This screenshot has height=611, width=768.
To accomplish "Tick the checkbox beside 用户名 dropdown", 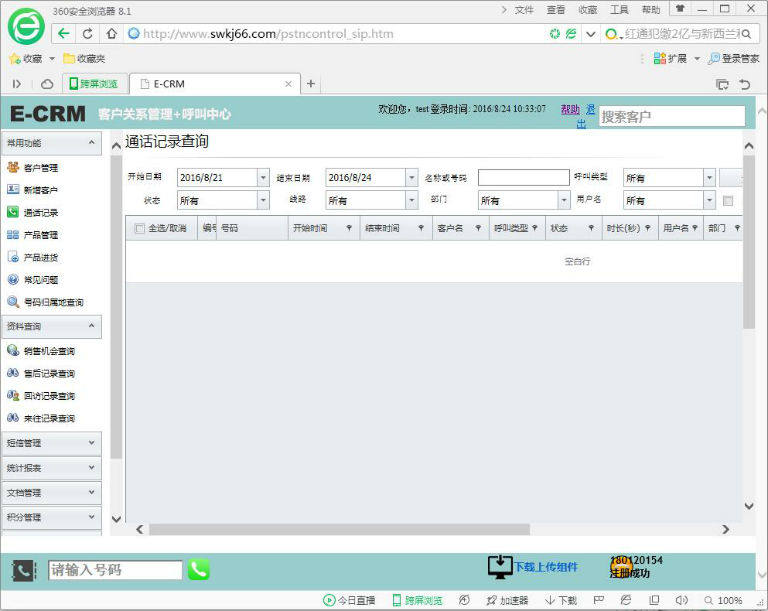I will click(727, 201).
